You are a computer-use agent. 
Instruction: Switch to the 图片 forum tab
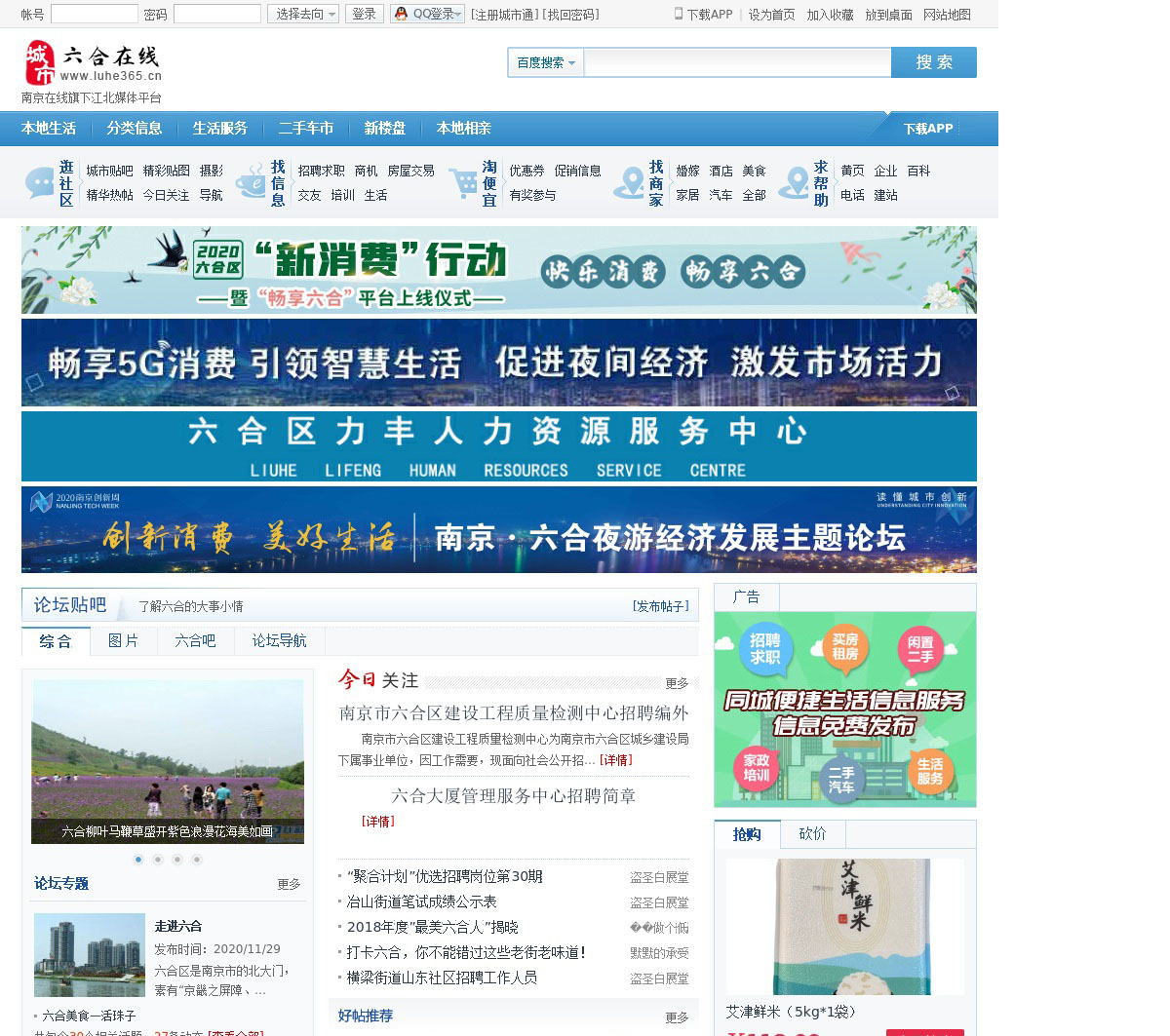[123, 640]
